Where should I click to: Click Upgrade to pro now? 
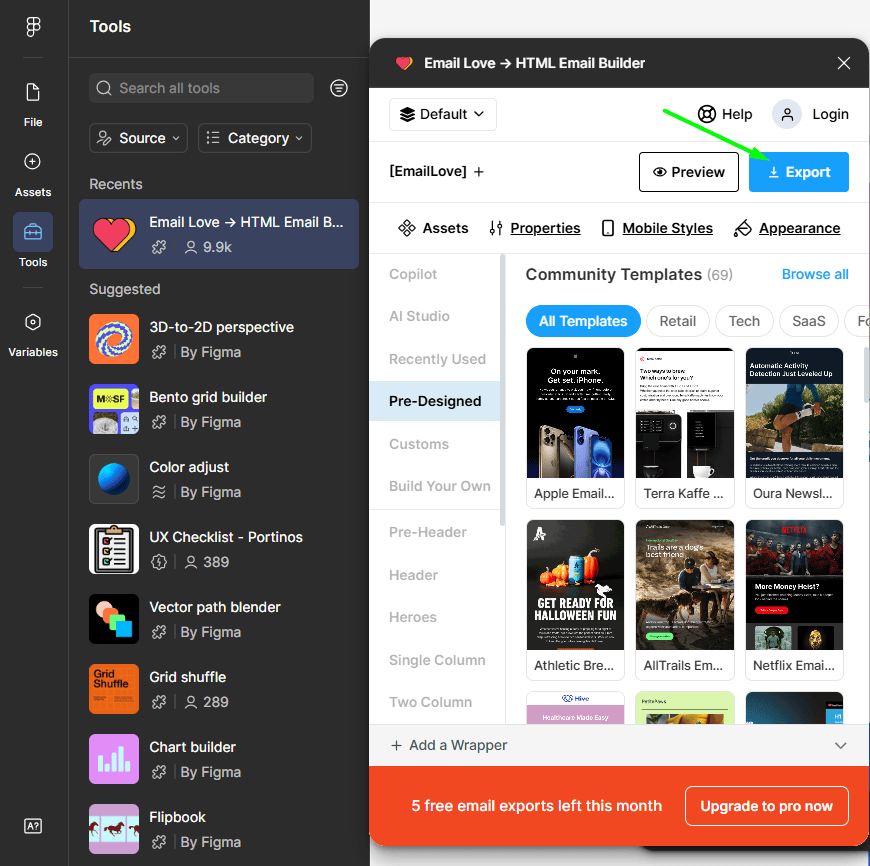click(x=766, y=806)
